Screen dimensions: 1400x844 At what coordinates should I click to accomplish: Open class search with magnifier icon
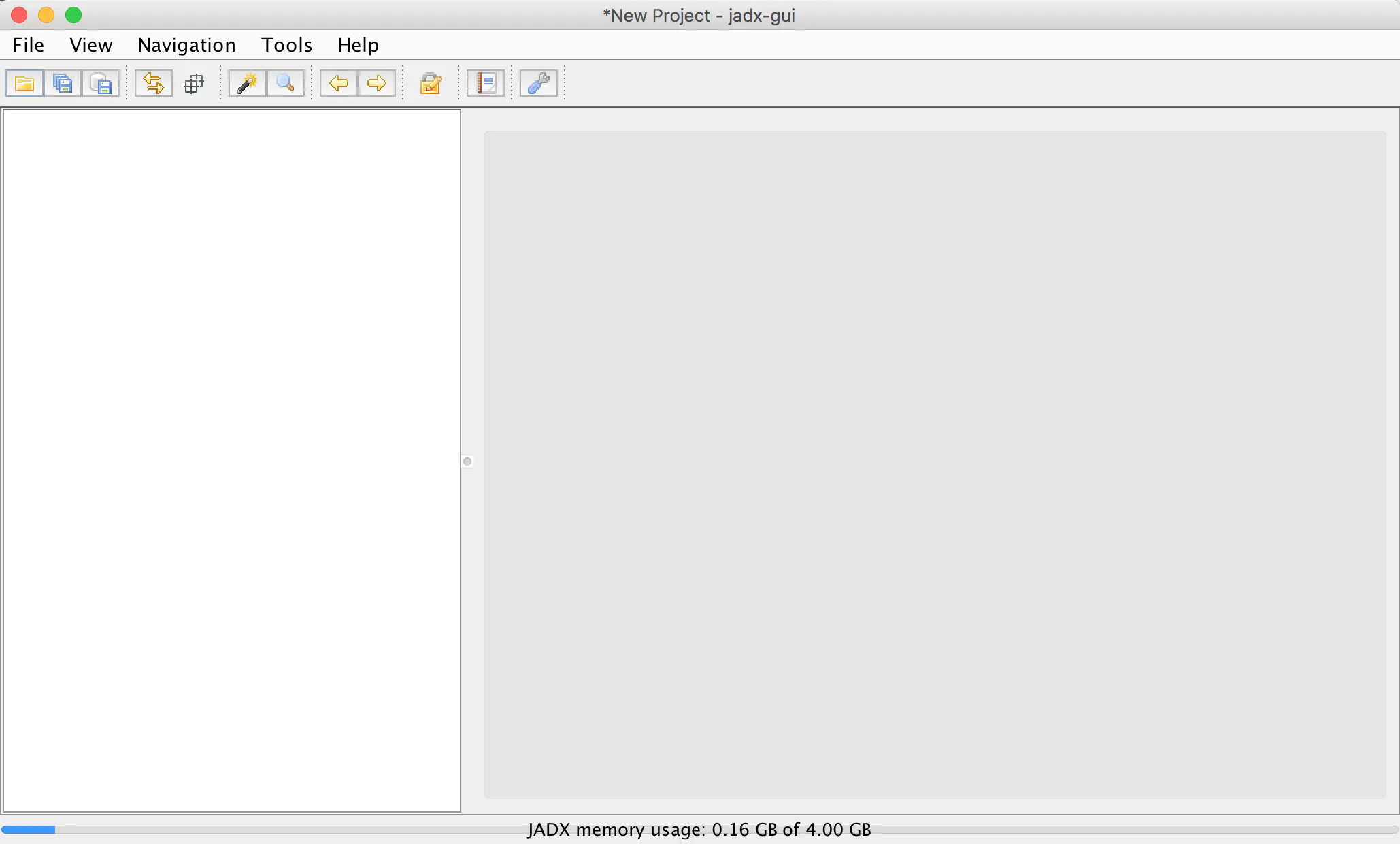[x=285, y=83]
